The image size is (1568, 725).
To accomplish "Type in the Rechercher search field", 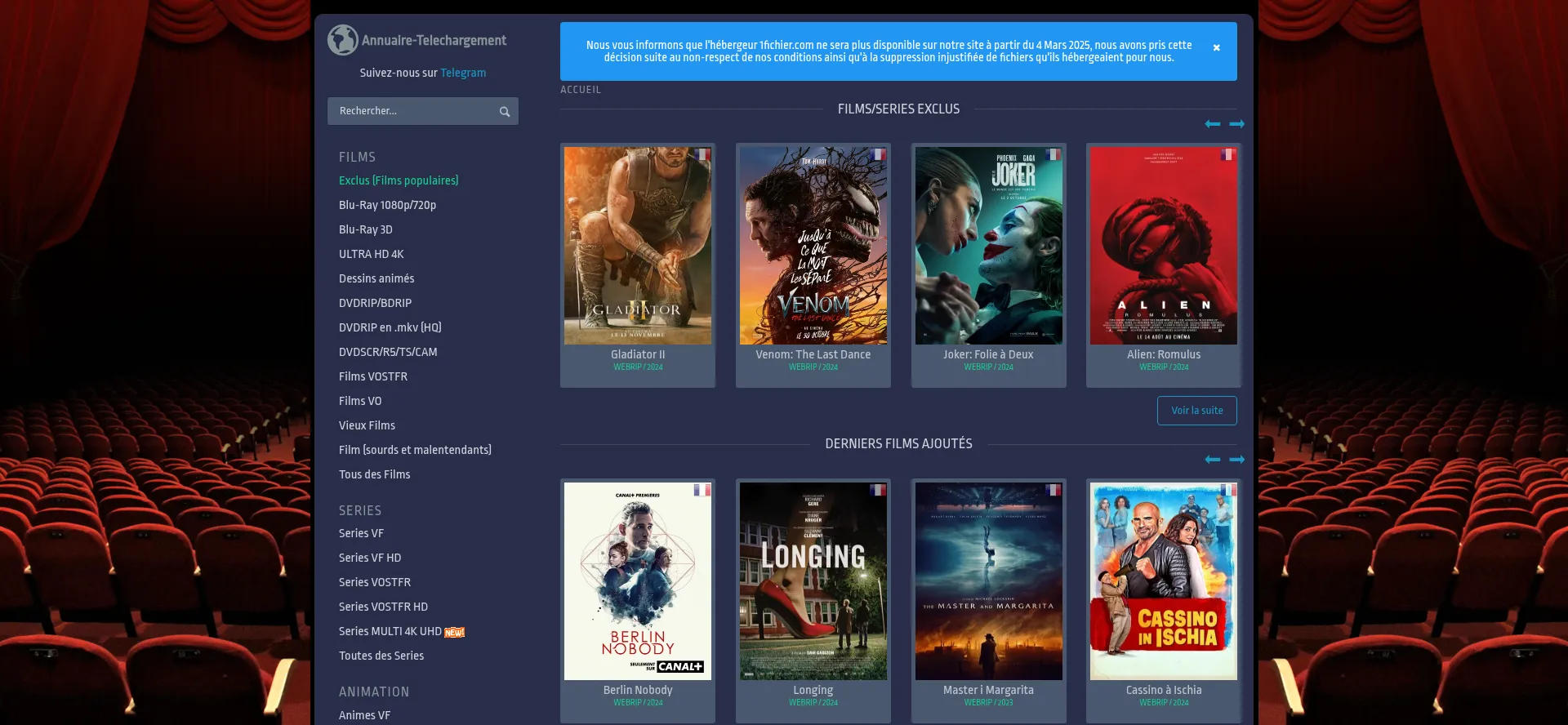I will click(x=412, y=111).
